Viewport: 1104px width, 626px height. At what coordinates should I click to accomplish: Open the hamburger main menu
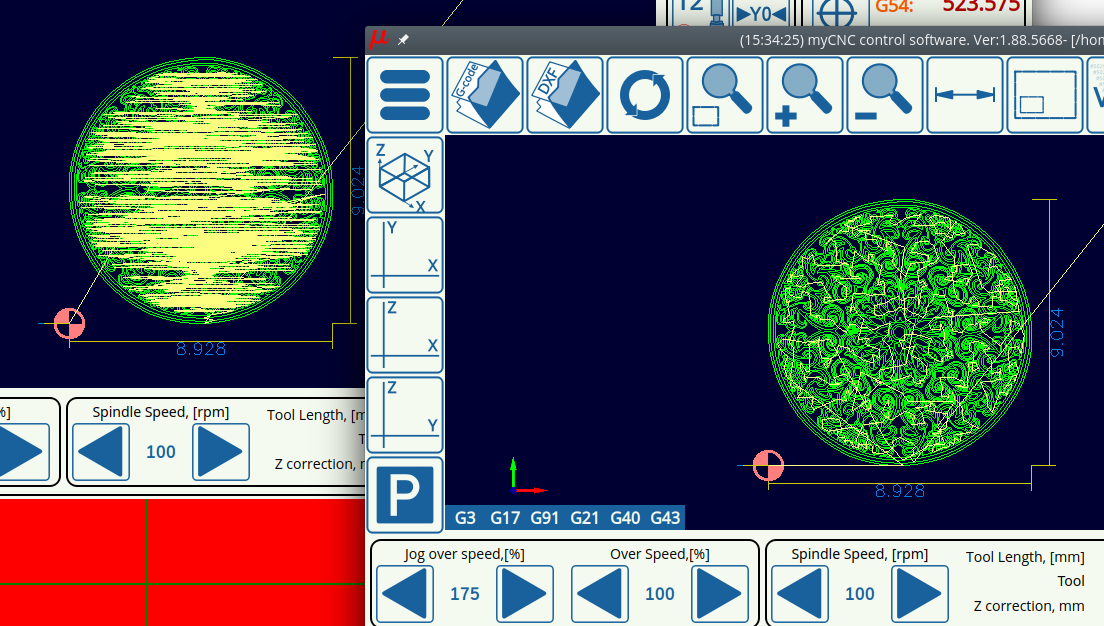405,95
